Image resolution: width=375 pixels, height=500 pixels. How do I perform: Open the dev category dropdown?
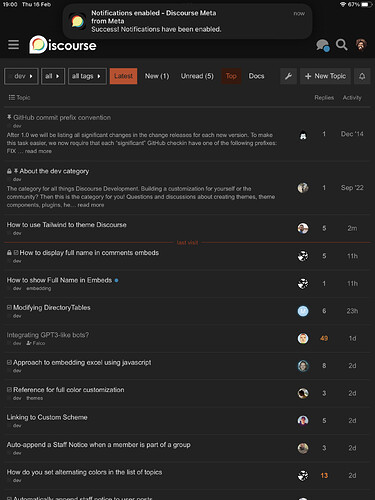pyautogui.click(x=21, y=76)
